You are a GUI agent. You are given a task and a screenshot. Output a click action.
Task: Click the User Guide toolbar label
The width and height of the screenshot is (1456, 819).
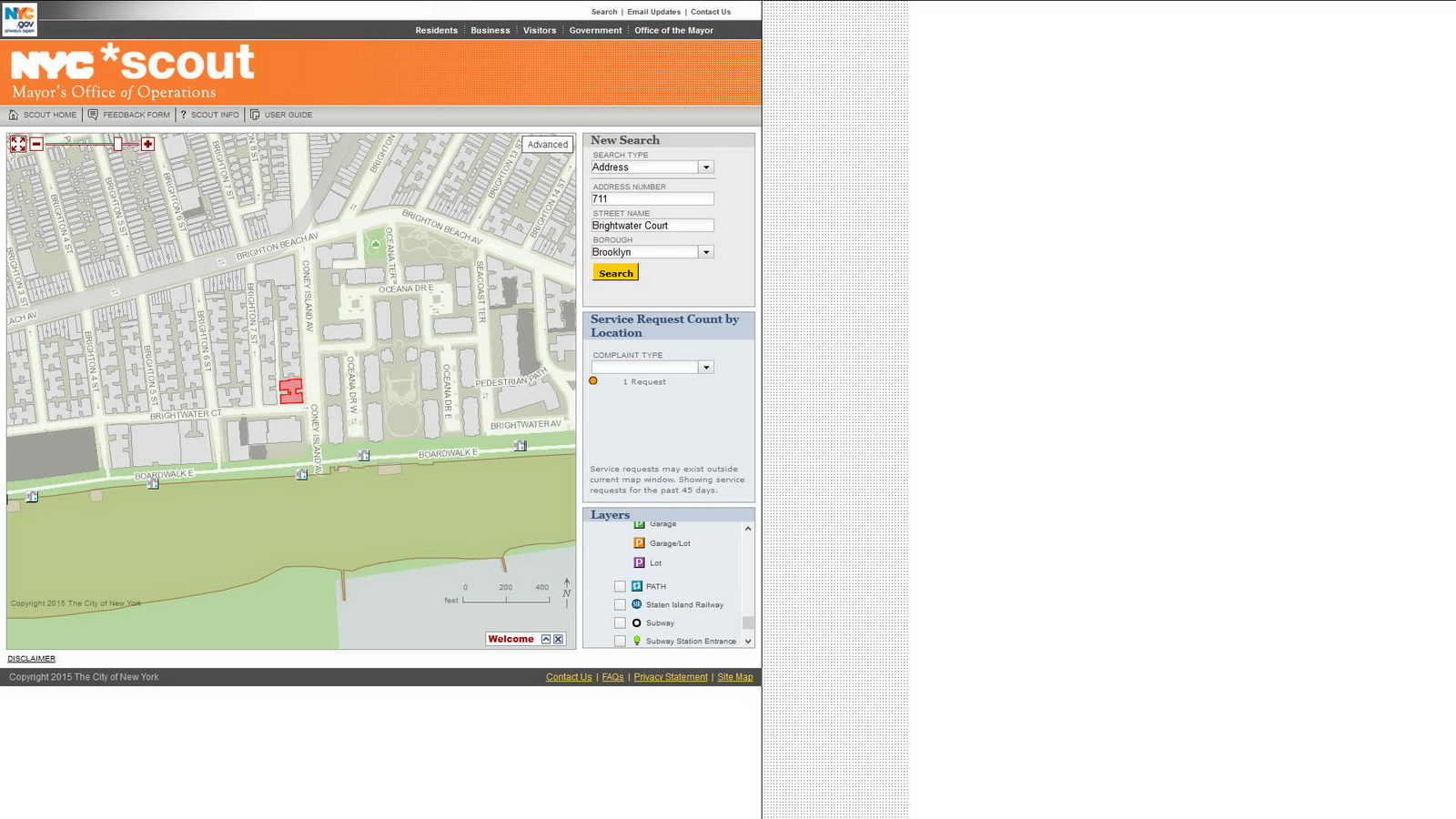point(288,115)
